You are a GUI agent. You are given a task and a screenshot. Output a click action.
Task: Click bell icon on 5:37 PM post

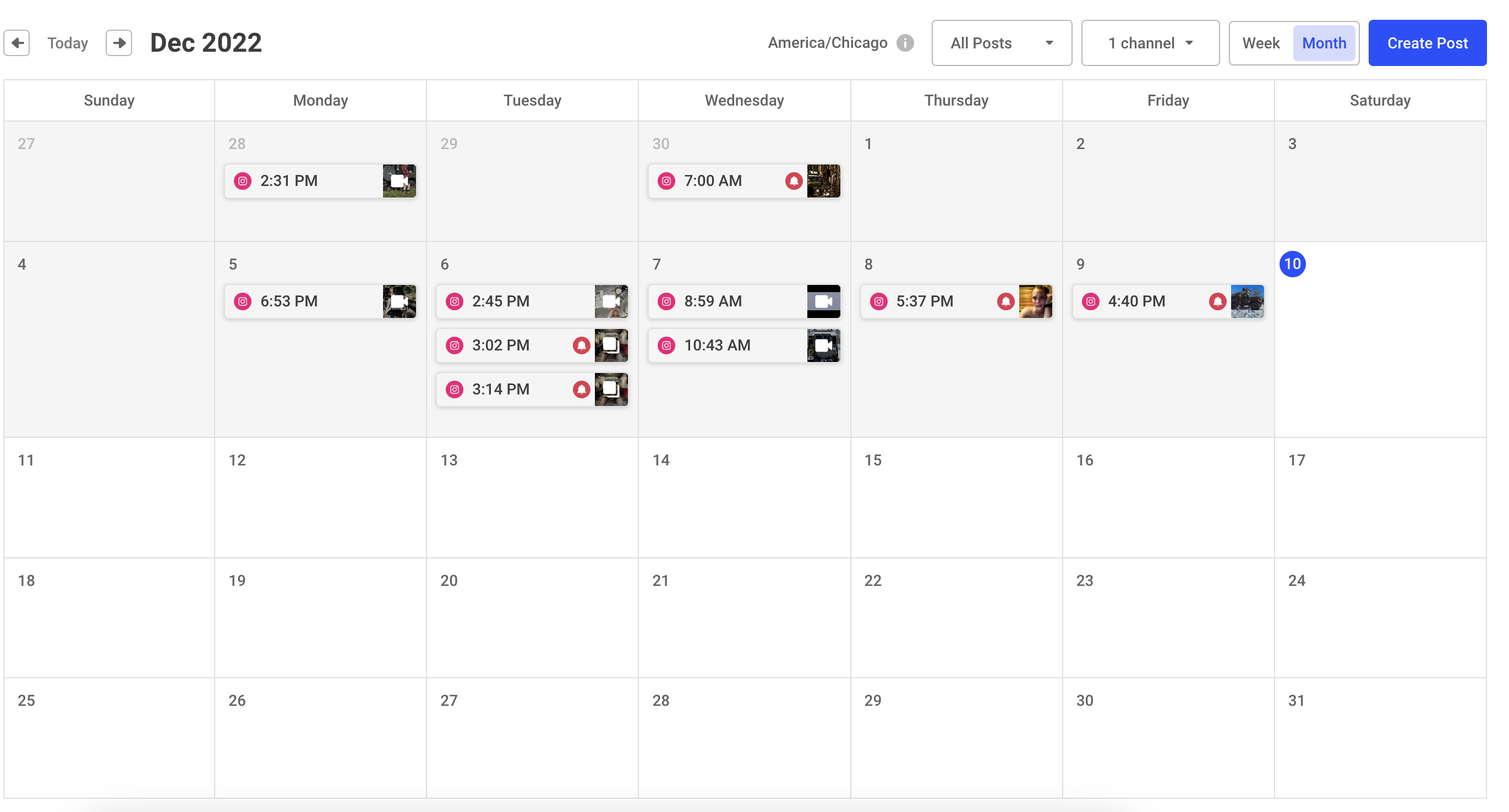(1006, 301)
